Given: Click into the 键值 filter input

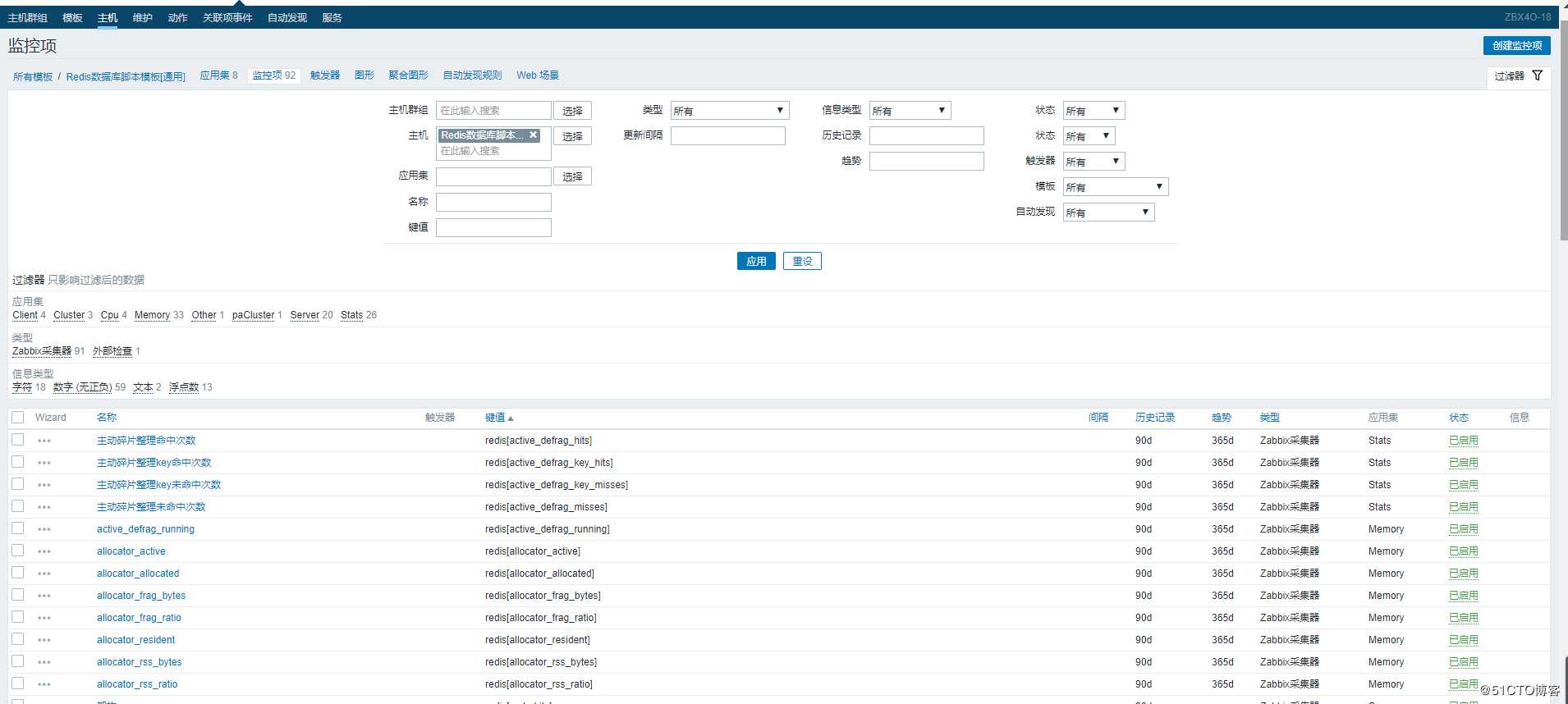Looking at the screenshot, I should point(493,227).
